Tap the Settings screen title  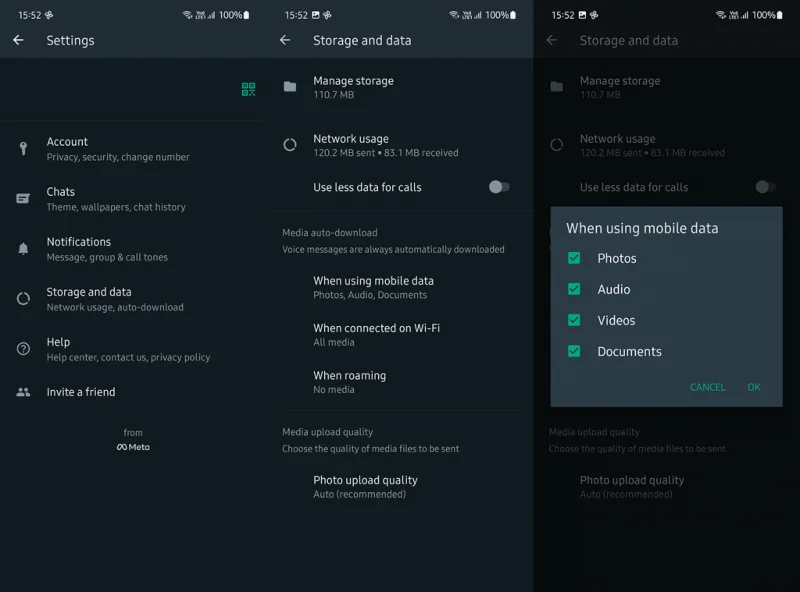(x=70, y=40)
